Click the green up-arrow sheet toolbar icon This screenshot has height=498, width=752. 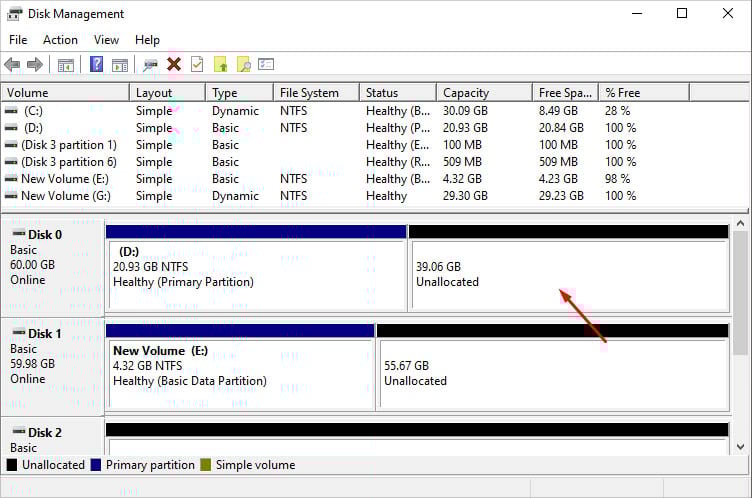220,65
